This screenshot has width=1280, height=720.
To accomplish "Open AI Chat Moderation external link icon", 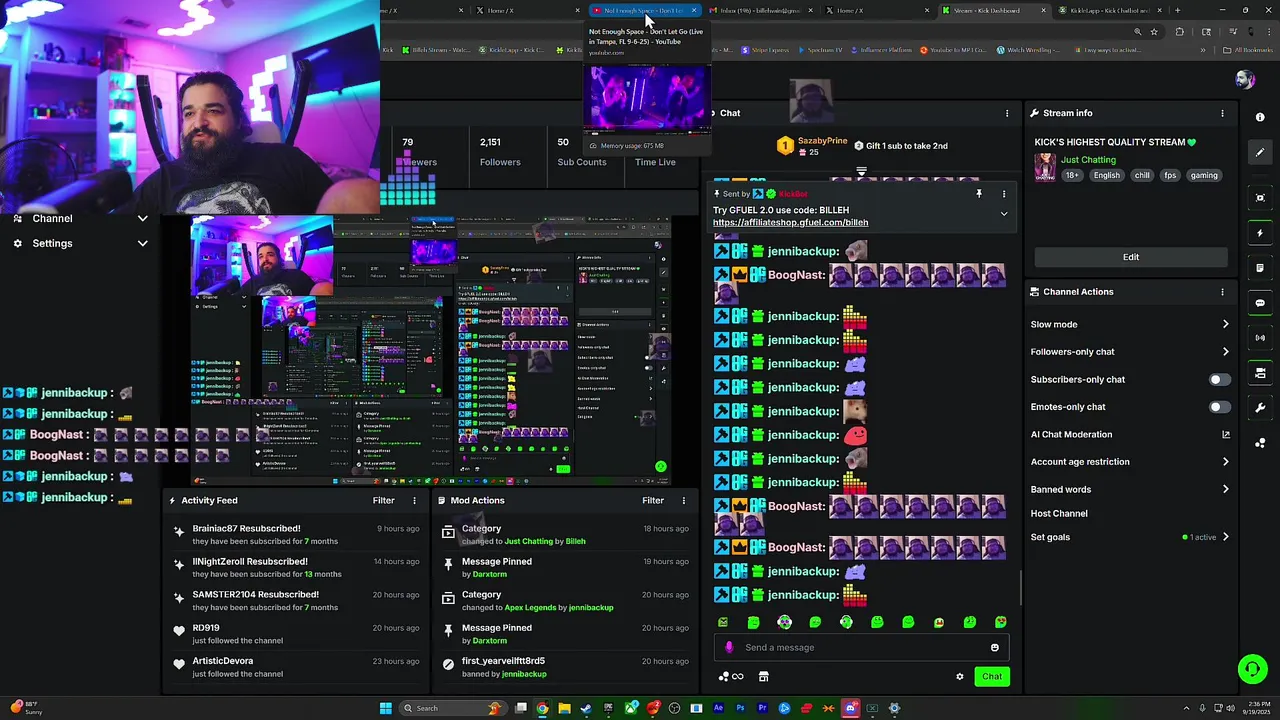I will 1226,435.
